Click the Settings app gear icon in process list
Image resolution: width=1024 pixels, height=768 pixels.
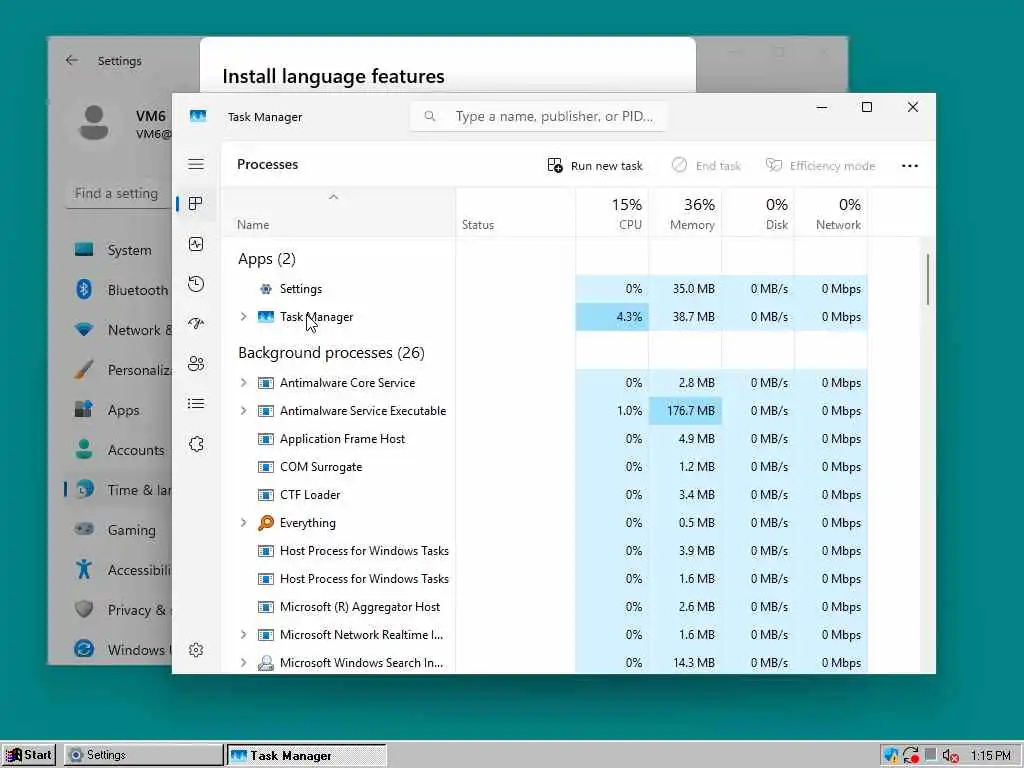pos(266,289)
